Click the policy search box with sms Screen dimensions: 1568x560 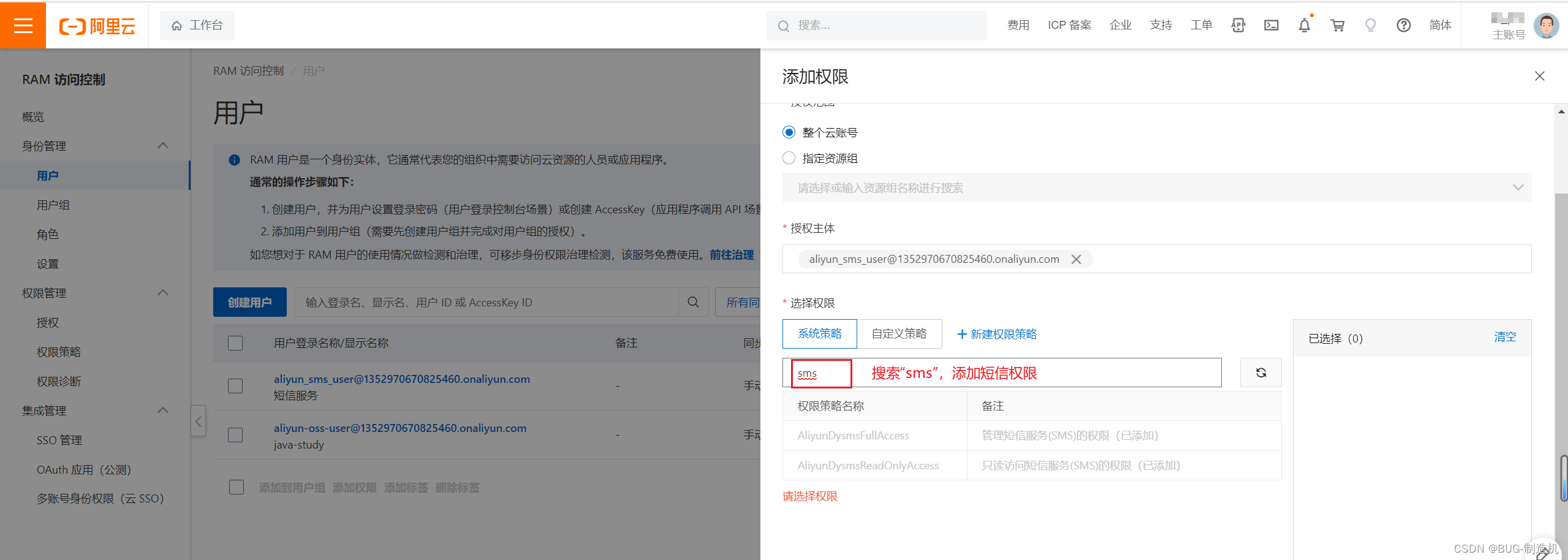pyautogui.click(x=1002, y=373)
